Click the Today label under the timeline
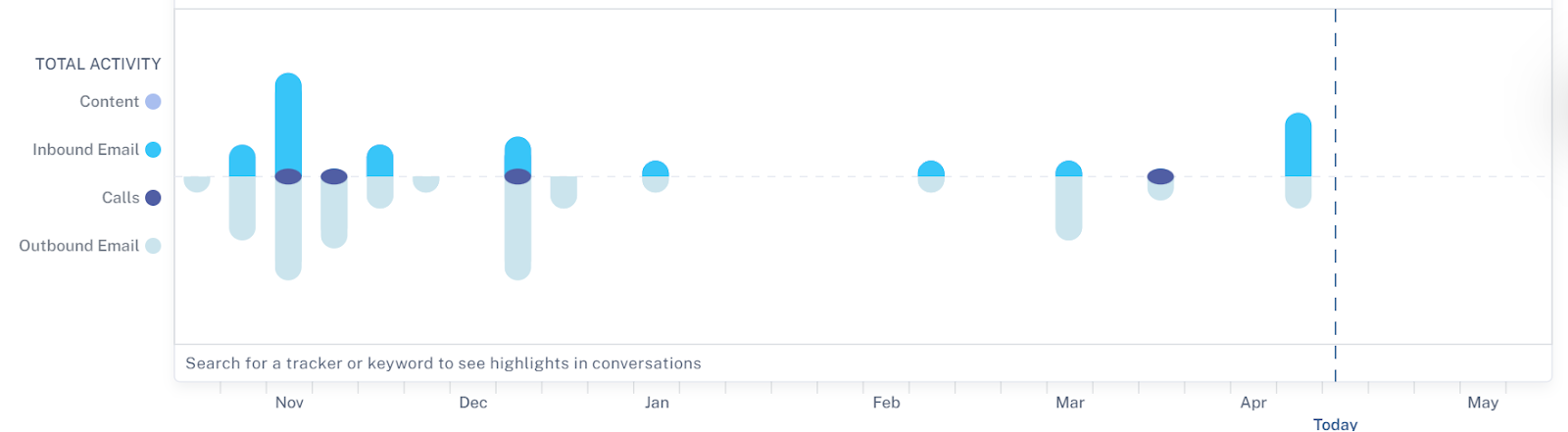 (1335, 424)
